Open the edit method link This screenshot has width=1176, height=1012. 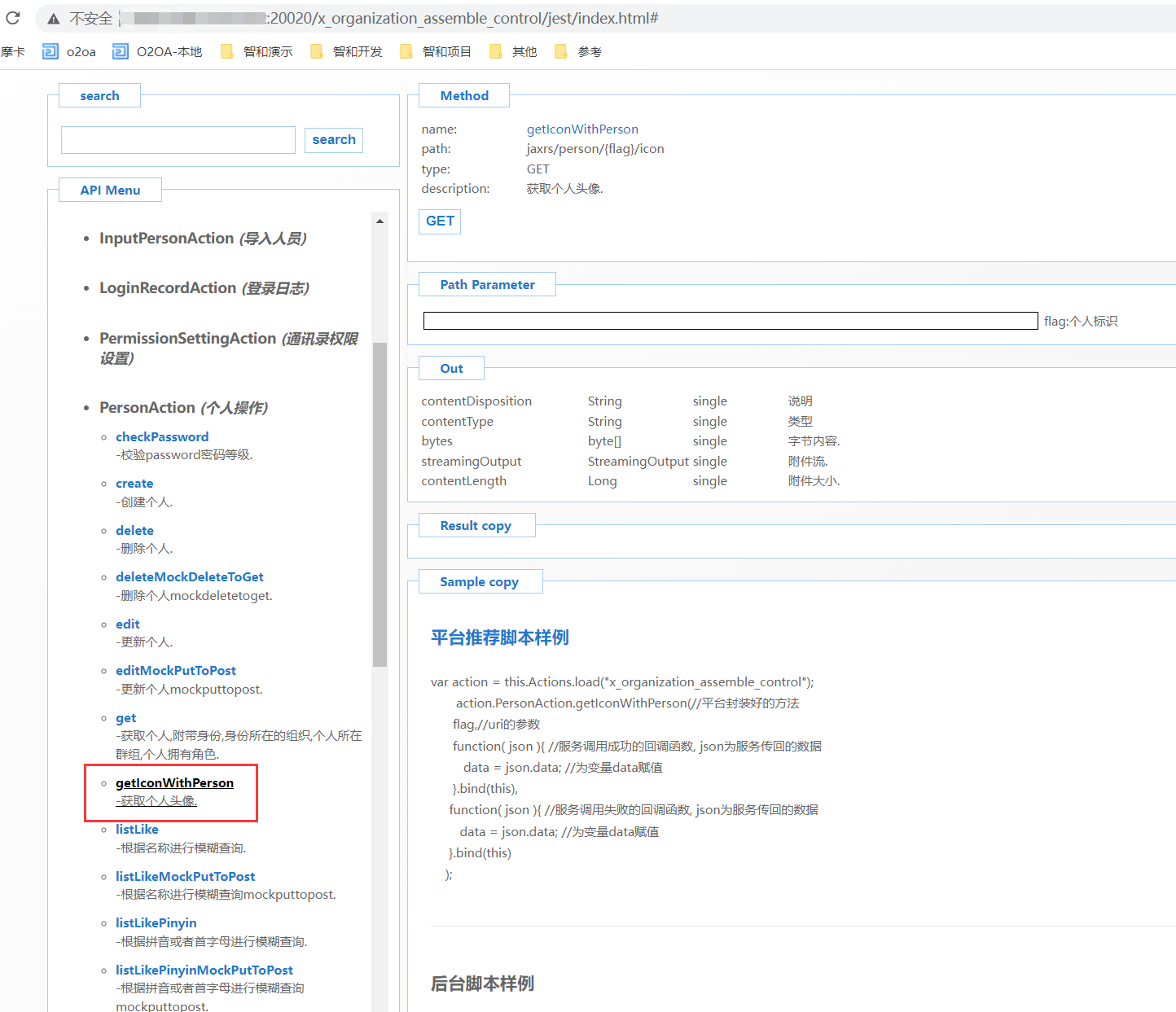(128, 624)
